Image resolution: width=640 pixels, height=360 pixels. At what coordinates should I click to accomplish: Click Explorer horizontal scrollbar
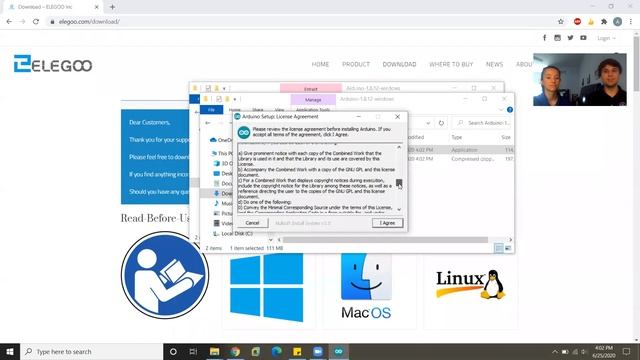click(x=385, y=240)
